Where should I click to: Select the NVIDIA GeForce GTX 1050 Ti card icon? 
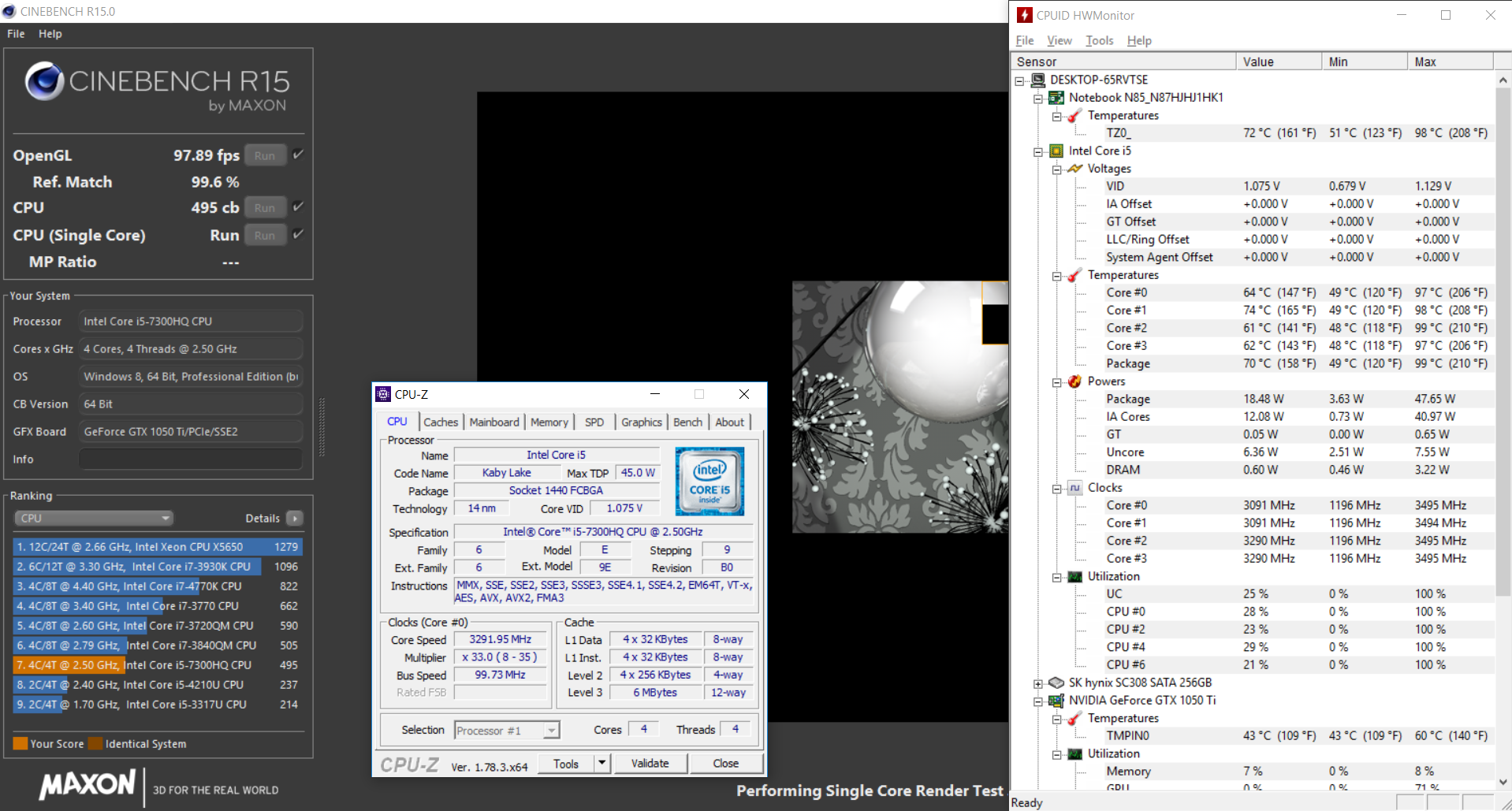[1056, 701]
